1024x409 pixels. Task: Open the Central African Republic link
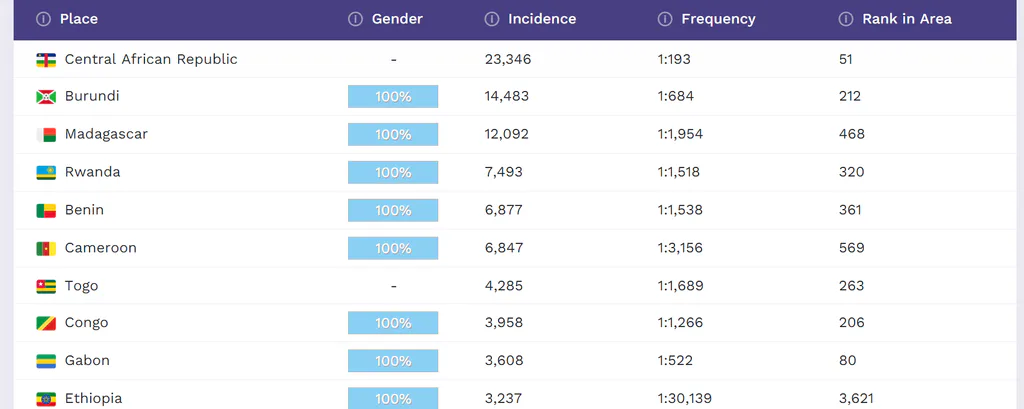point(151,59)
